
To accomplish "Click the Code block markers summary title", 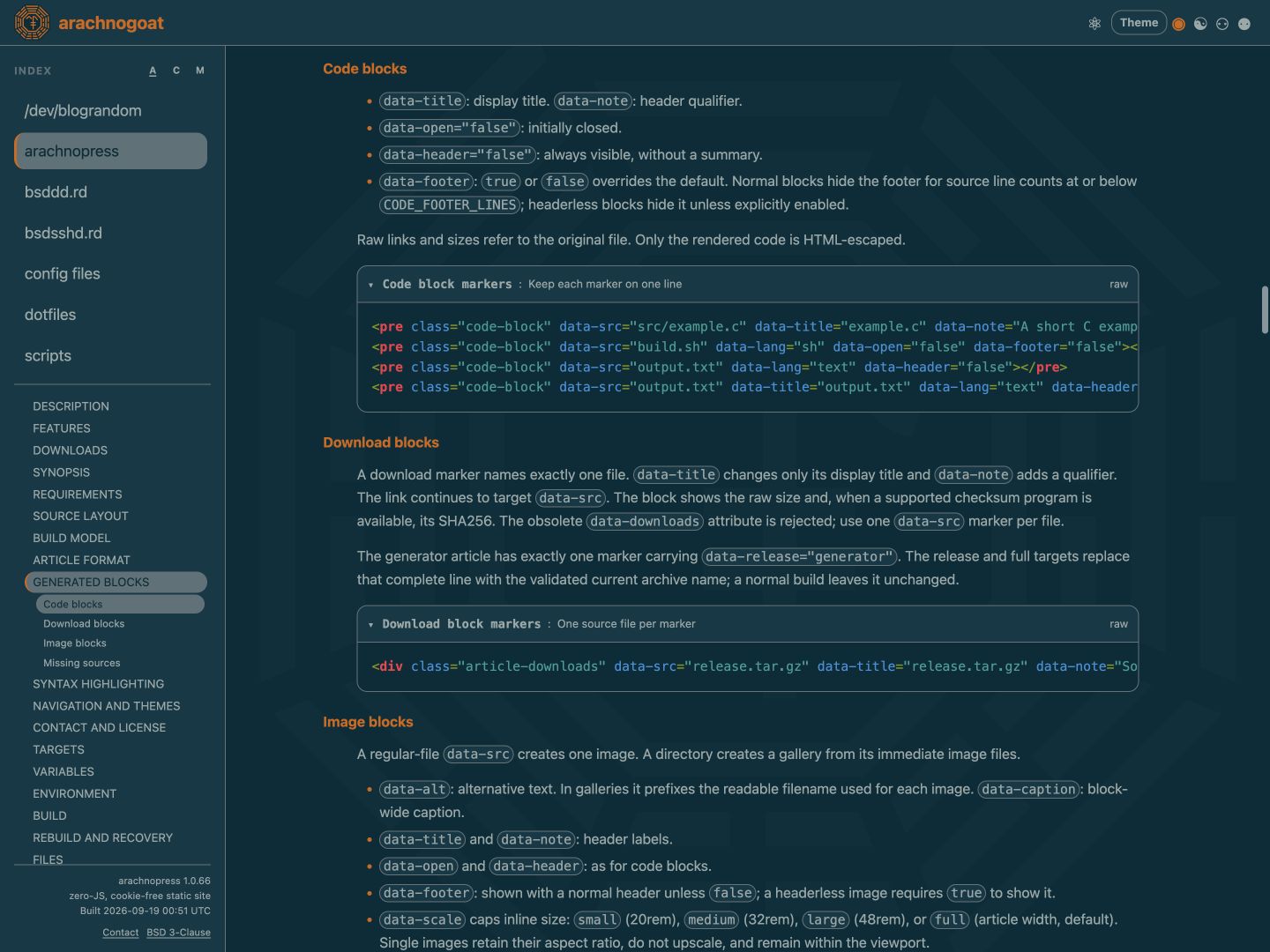I will [x=447, y=284].
